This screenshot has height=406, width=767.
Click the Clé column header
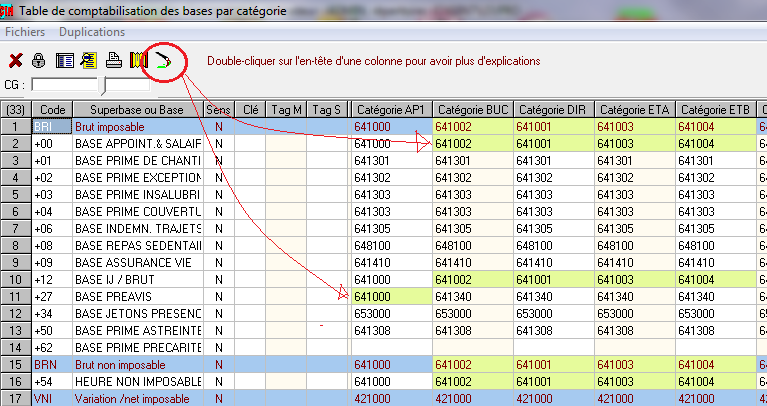(x=250, y=110)
